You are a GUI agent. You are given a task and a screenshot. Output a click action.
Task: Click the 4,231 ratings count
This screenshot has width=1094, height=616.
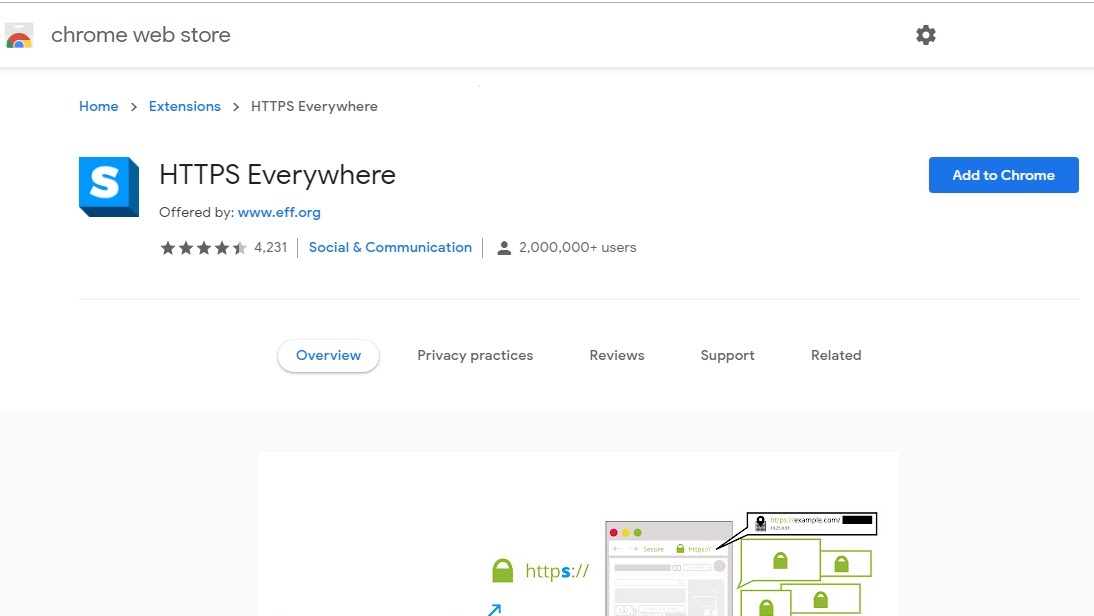271,248
